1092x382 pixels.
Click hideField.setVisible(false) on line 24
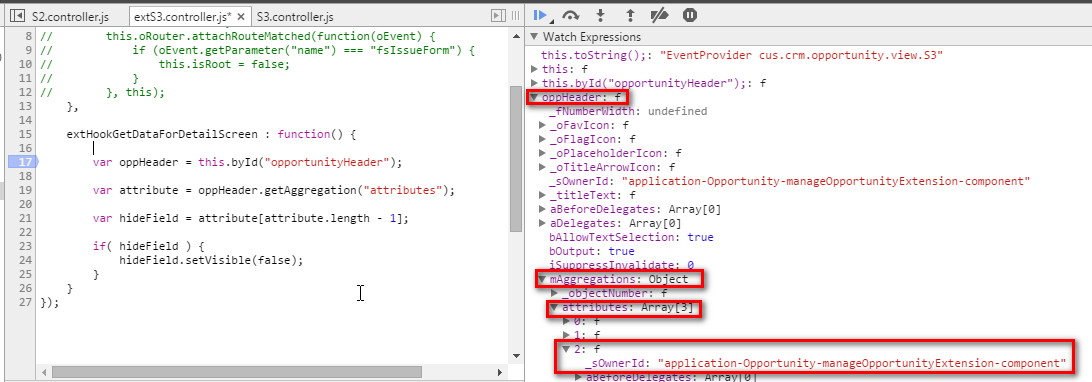(211, 260)
